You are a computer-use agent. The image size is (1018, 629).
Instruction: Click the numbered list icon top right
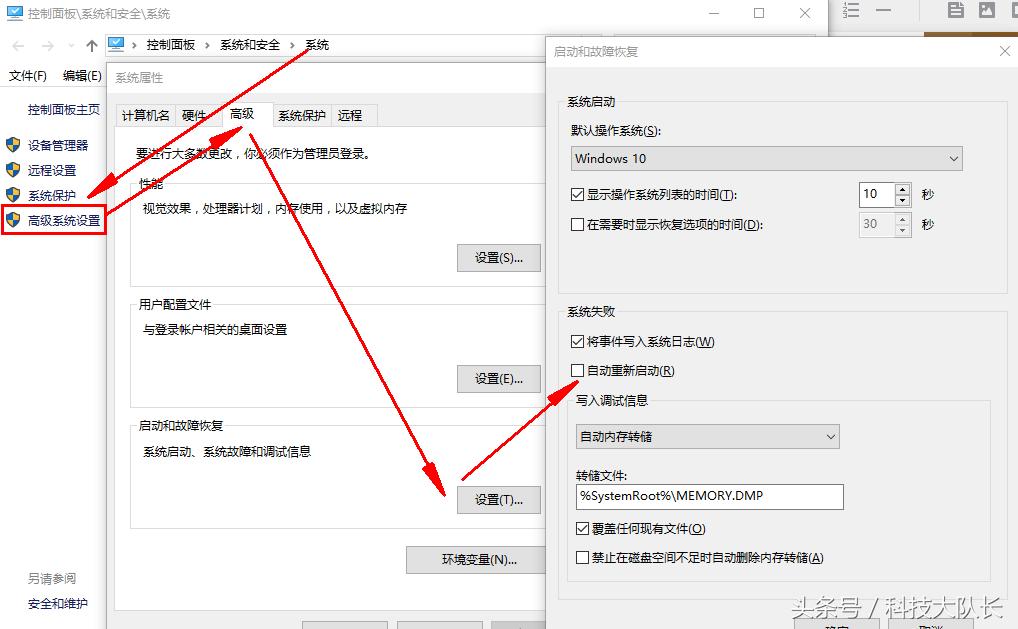tap(852, 12)
